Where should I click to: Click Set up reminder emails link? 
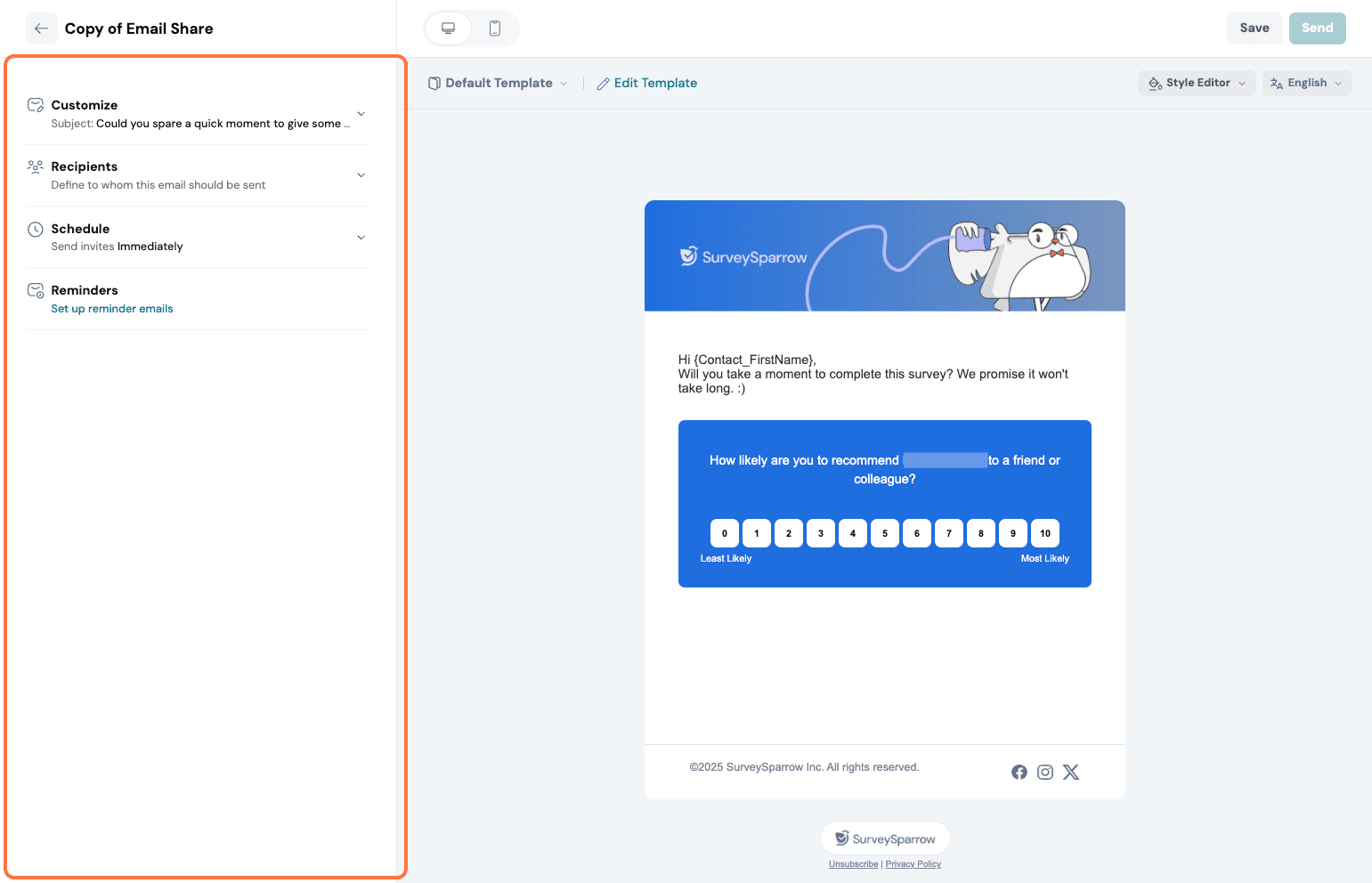(x=112, y=309)
